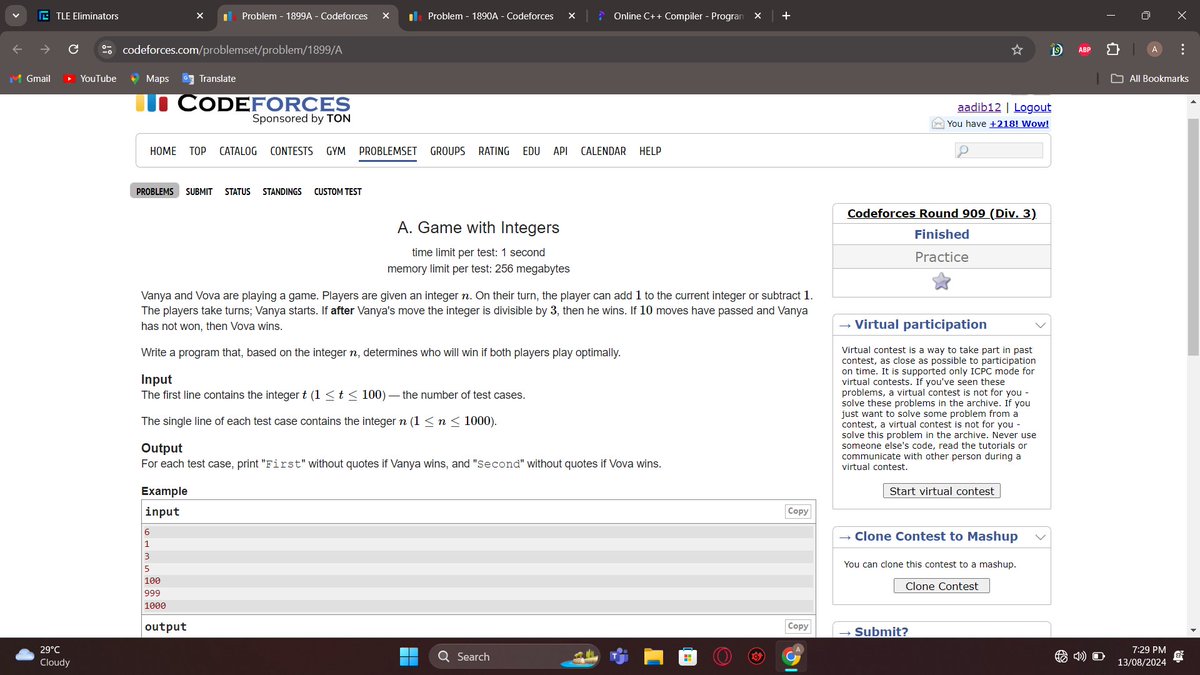
Task: Open the red app icon beside Opera in taskbar
Action: pos(757,656)
